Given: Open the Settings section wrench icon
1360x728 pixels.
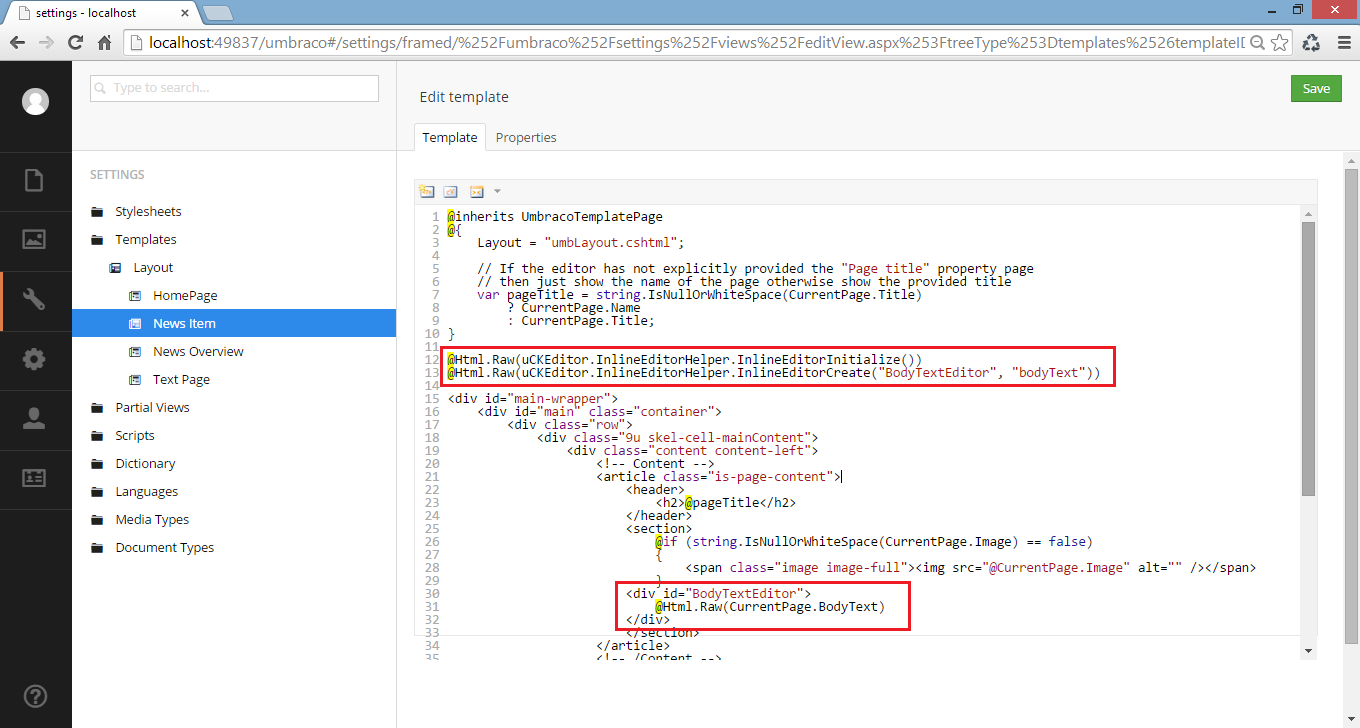Looking at the screenshot, I should click(x=35, y=300).
